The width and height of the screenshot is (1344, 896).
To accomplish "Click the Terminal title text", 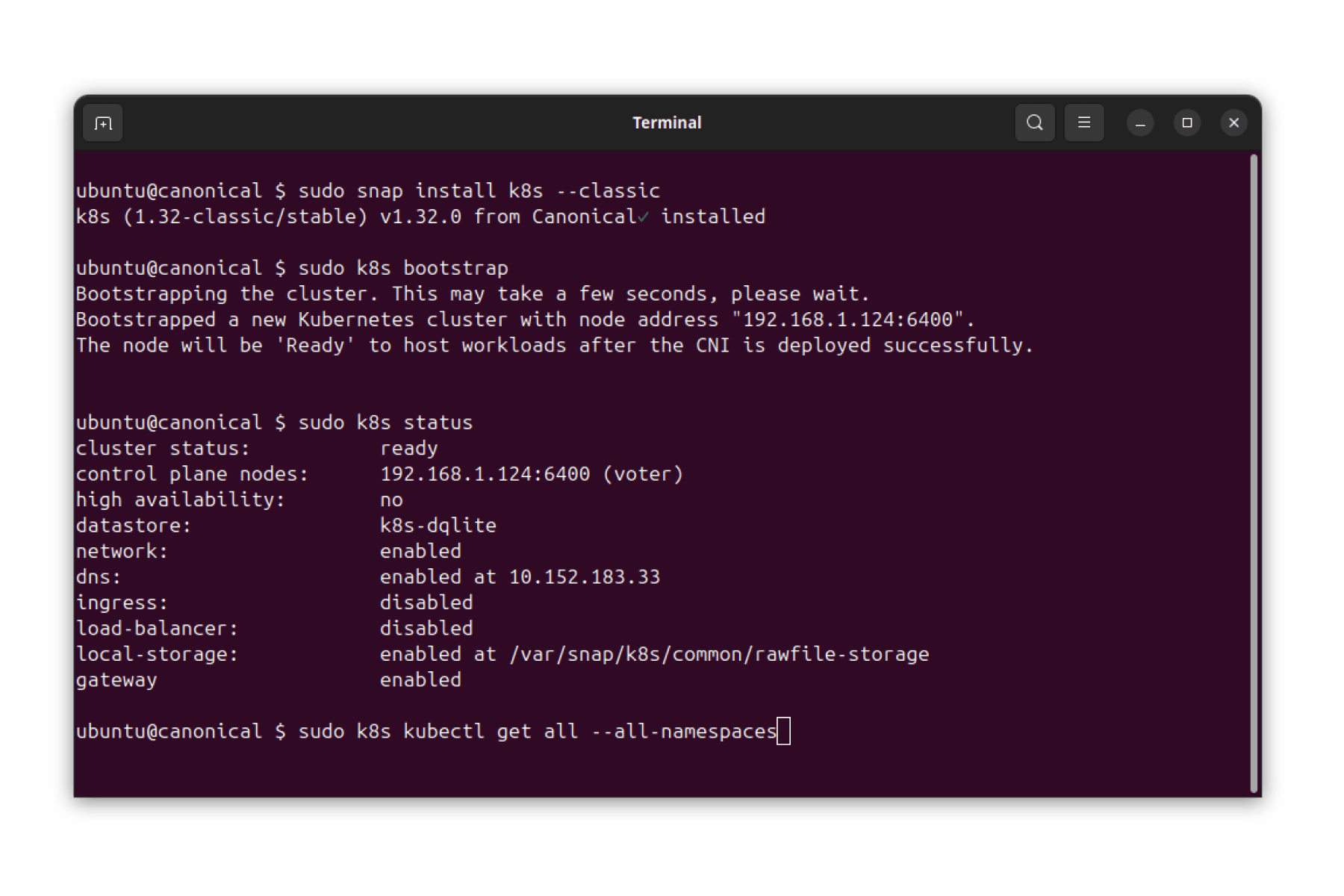I will tap(667, 122).
